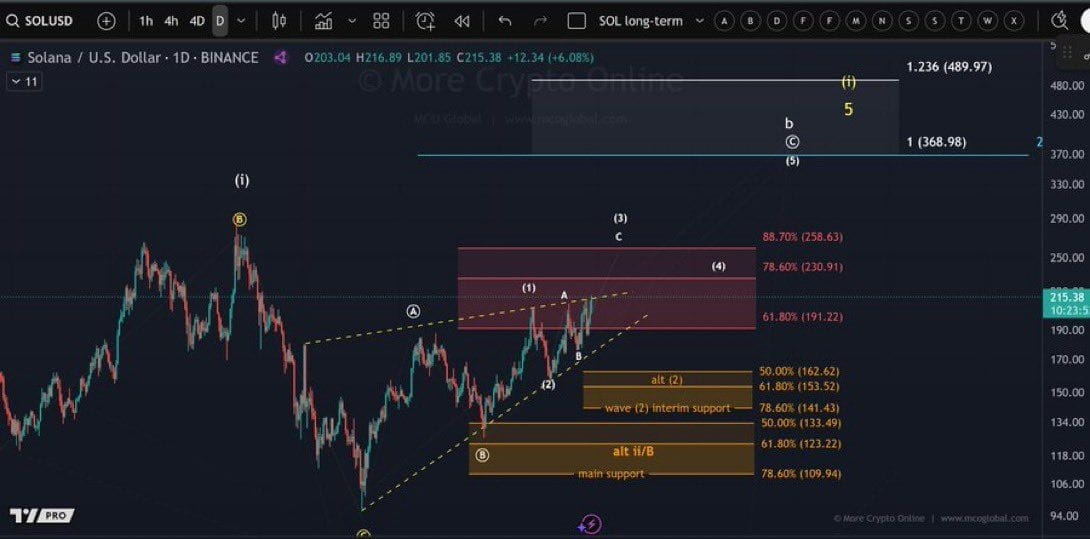Open the candlestick chart type selector

click(x=279, y=21)
